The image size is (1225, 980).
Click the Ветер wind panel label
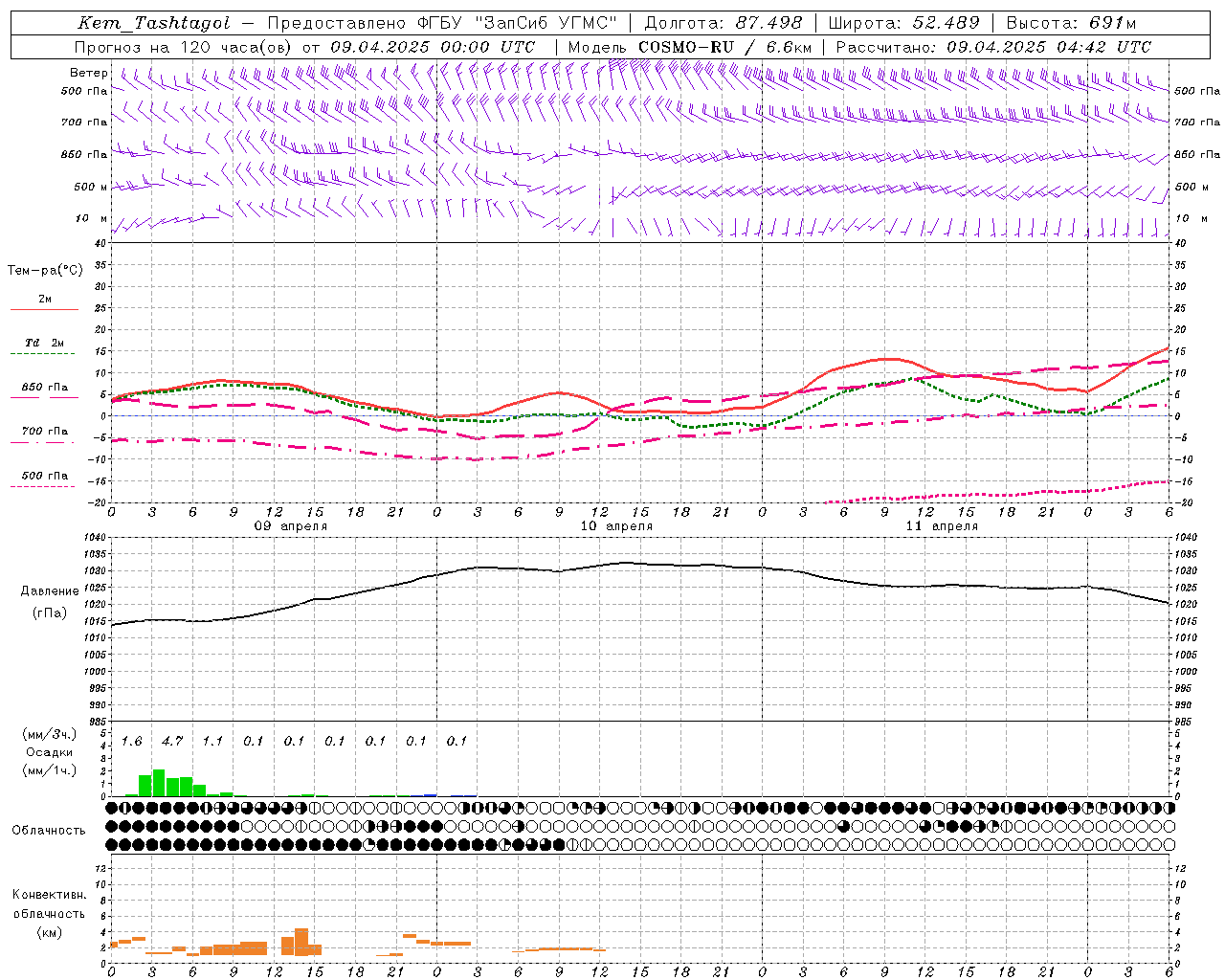(x=88, y=73)
